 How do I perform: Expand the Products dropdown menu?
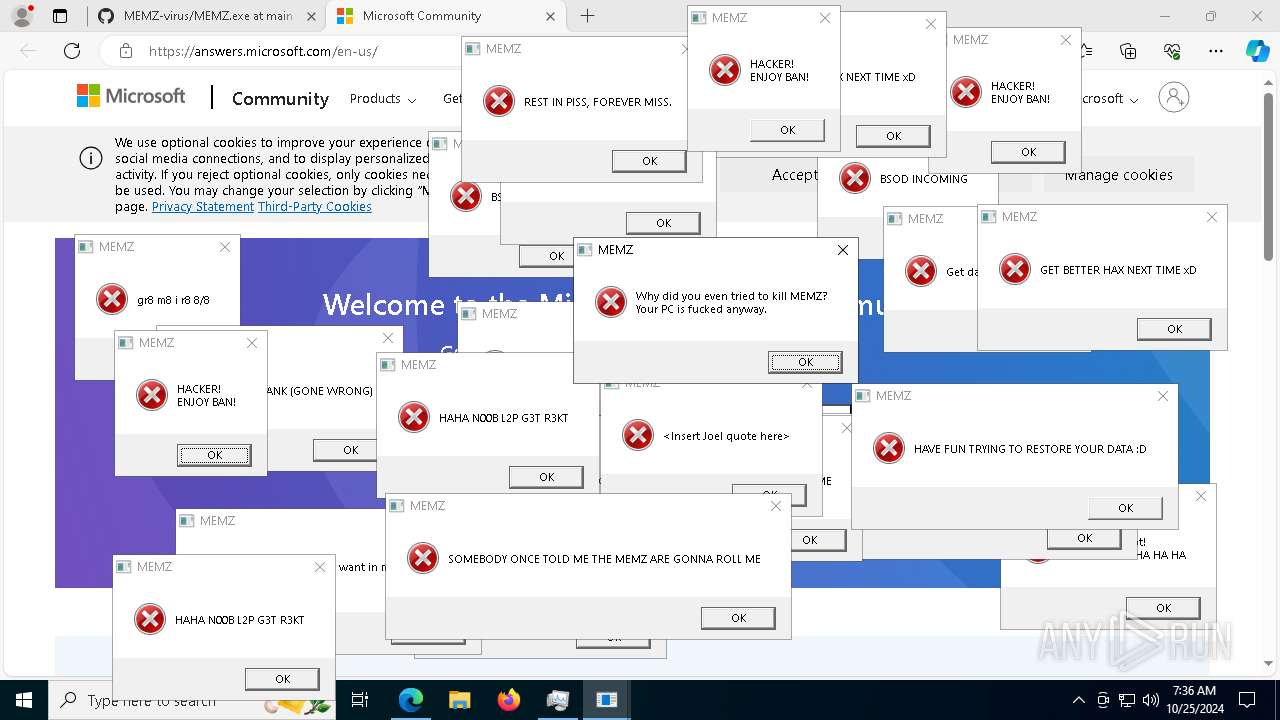[382, 98]
